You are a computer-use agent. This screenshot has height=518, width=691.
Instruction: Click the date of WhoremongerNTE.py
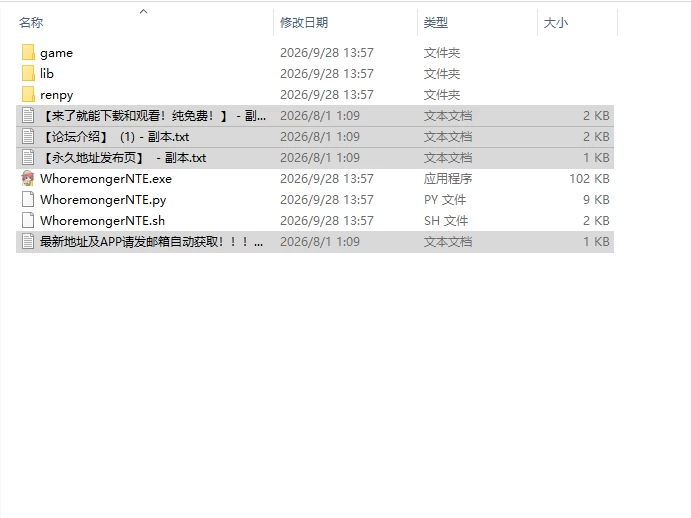point(327,200)
